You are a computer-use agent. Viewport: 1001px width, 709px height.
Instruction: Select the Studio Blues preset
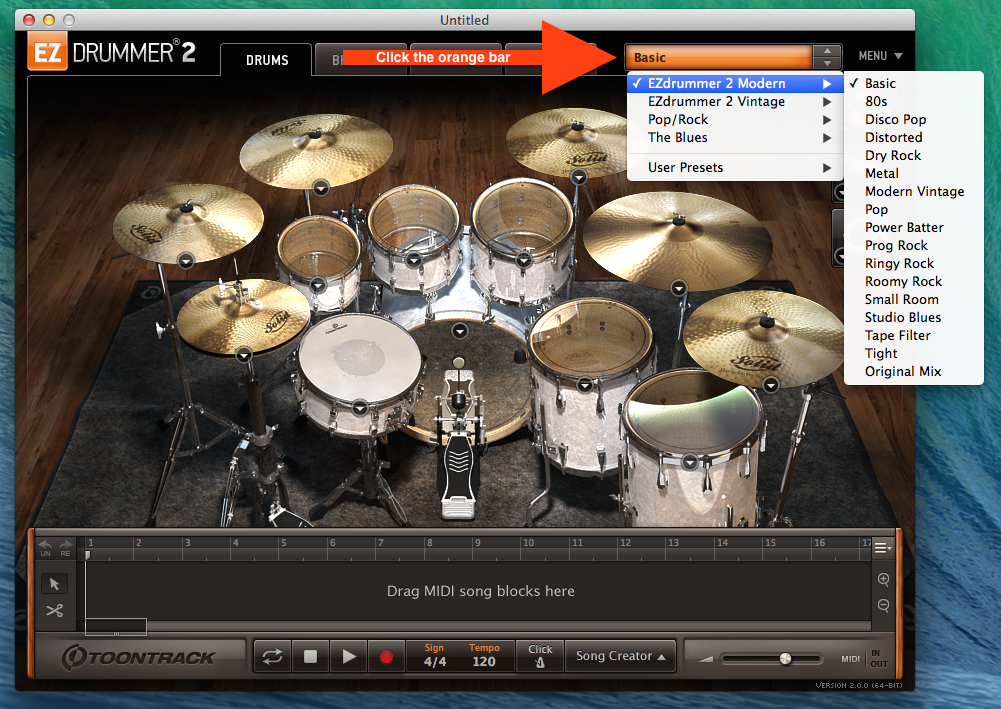coord(913,317)
